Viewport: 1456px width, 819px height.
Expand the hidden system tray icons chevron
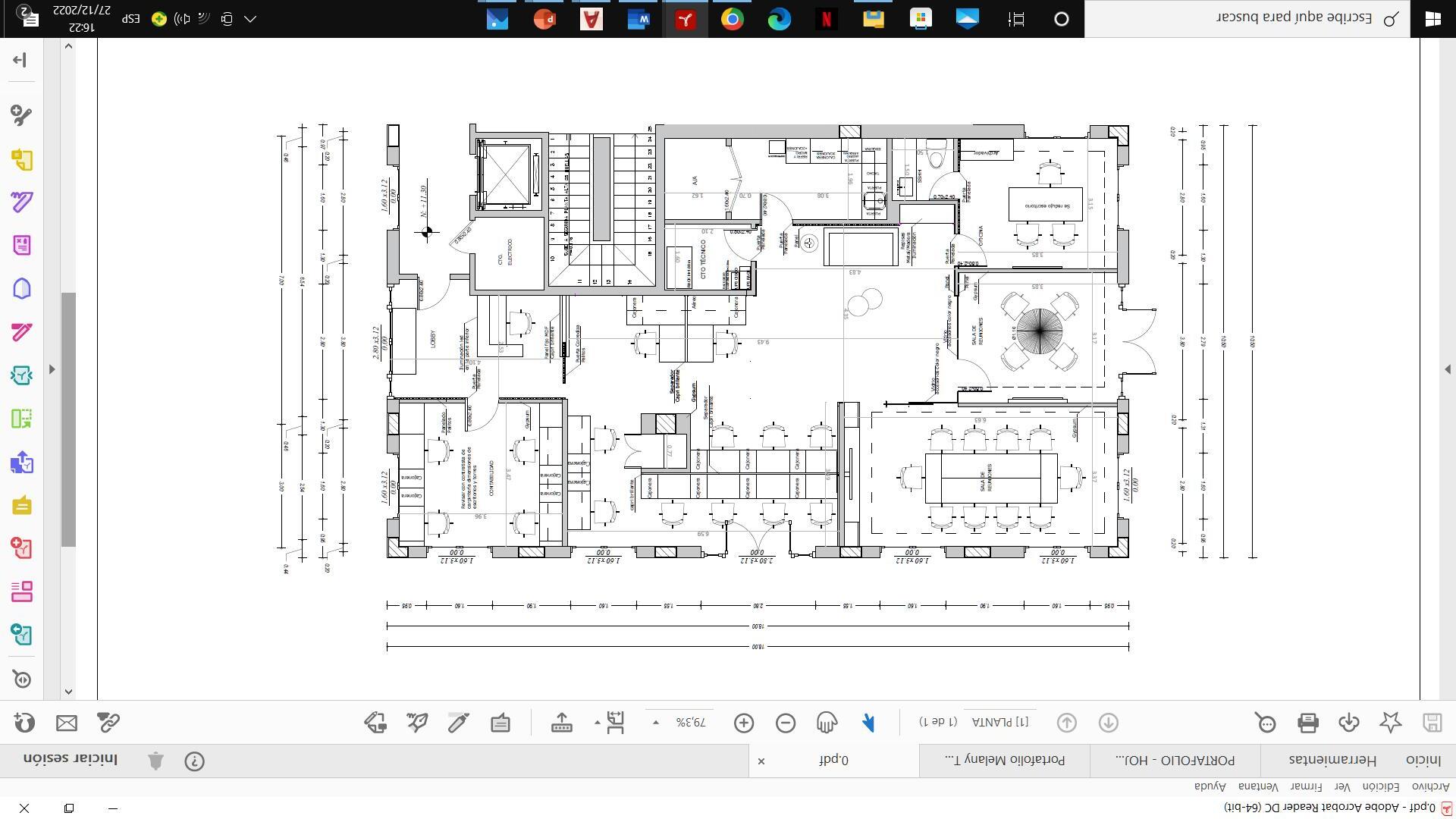250,19
